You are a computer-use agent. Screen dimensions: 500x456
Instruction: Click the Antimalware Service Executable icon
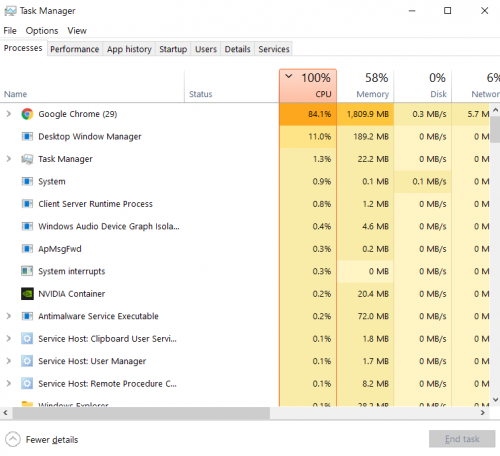click(27, 316)
